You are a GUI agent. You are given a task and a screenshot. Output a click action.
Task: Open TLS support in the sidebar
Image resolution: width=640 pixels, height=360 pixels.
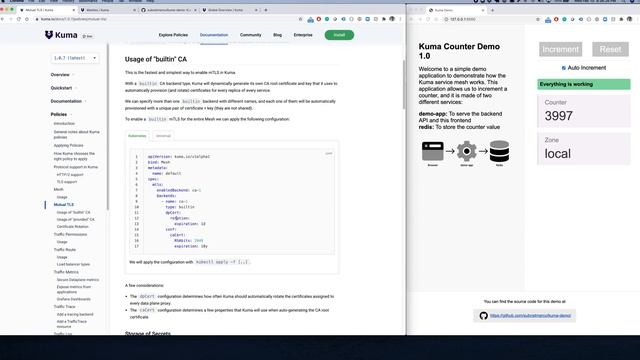(x=67, y=182)
